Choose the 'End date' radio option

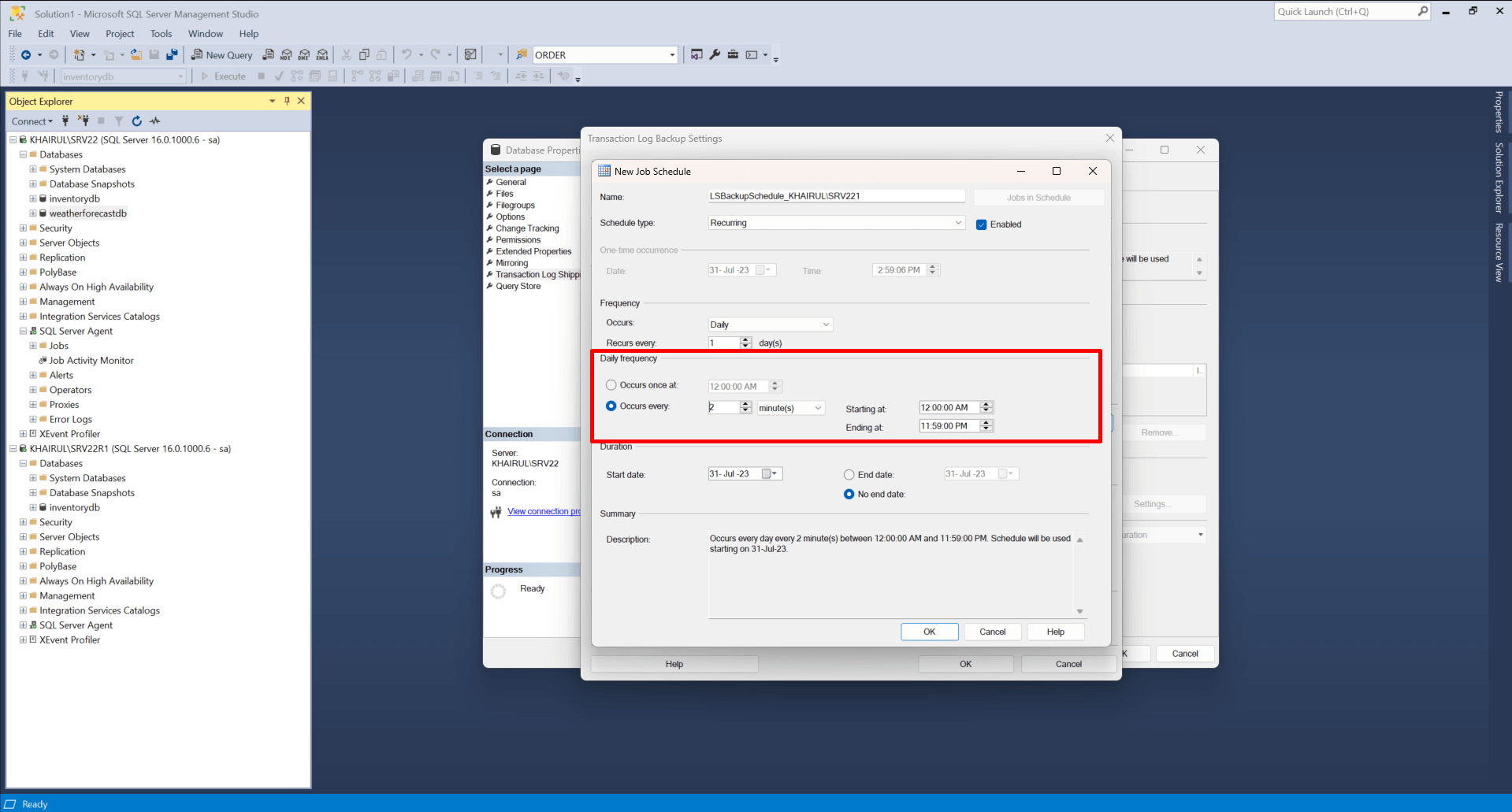pos(849,475)
